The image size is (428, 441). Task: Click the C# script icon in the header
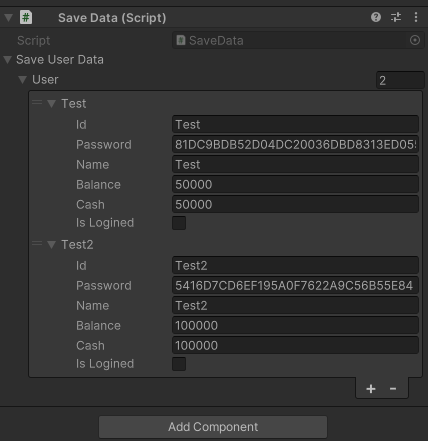coord(26,17)
